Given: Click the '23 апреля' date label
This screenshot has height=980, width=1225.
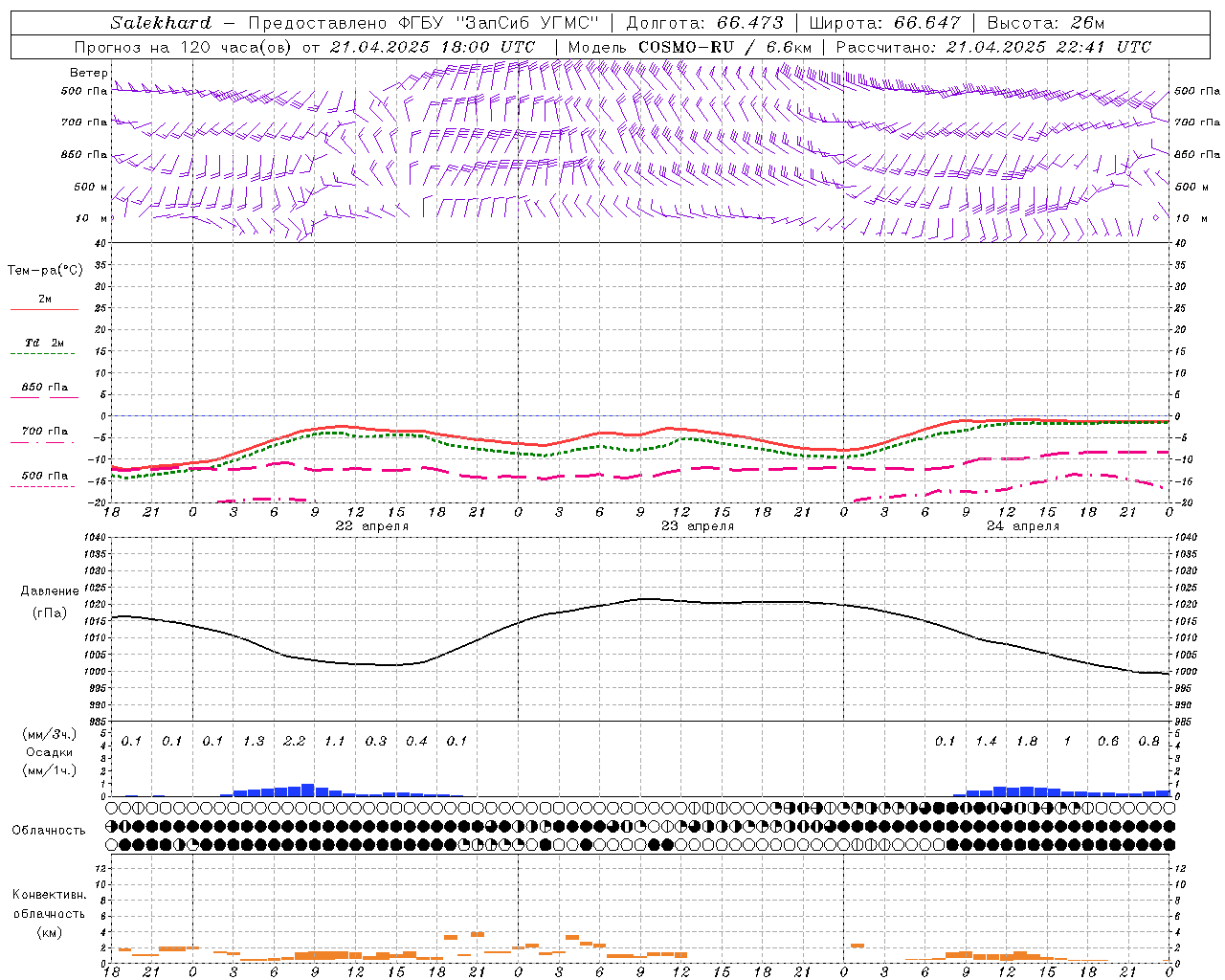Looking at the screenshot, I should coord(698,526).
